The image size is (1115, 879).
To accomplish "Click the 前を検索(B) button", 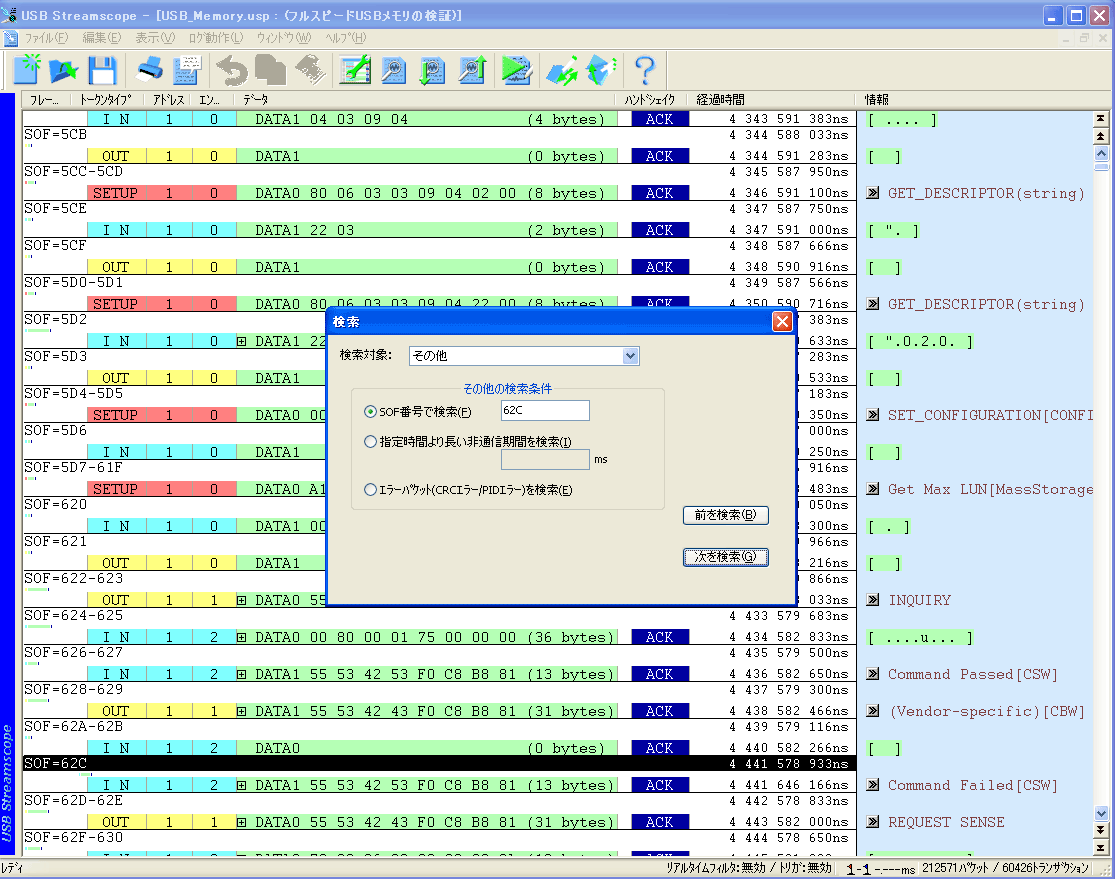I will (x=725, y=515).
